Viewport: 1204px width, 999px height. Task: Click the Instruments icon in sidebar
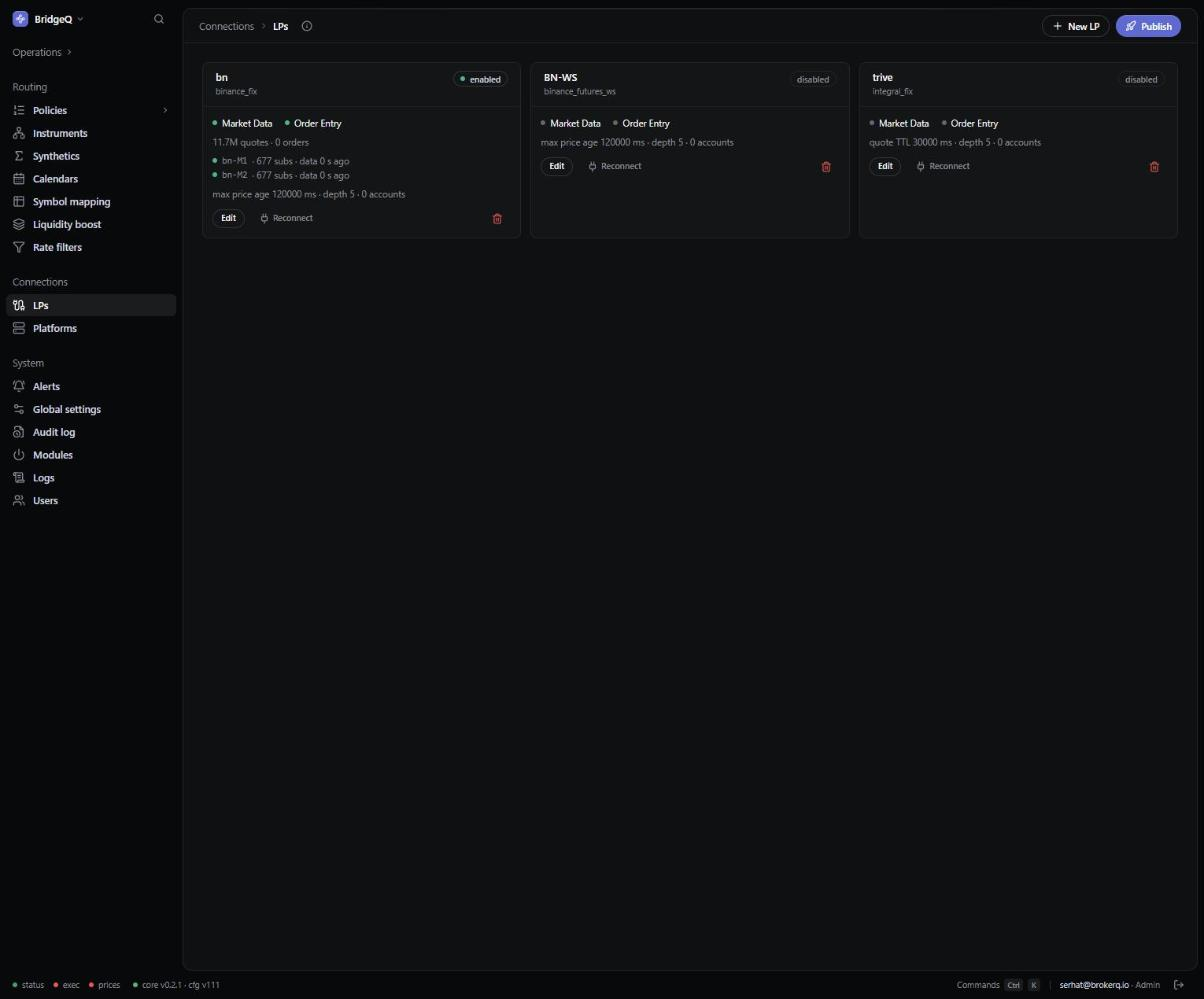tap(19, 133)
